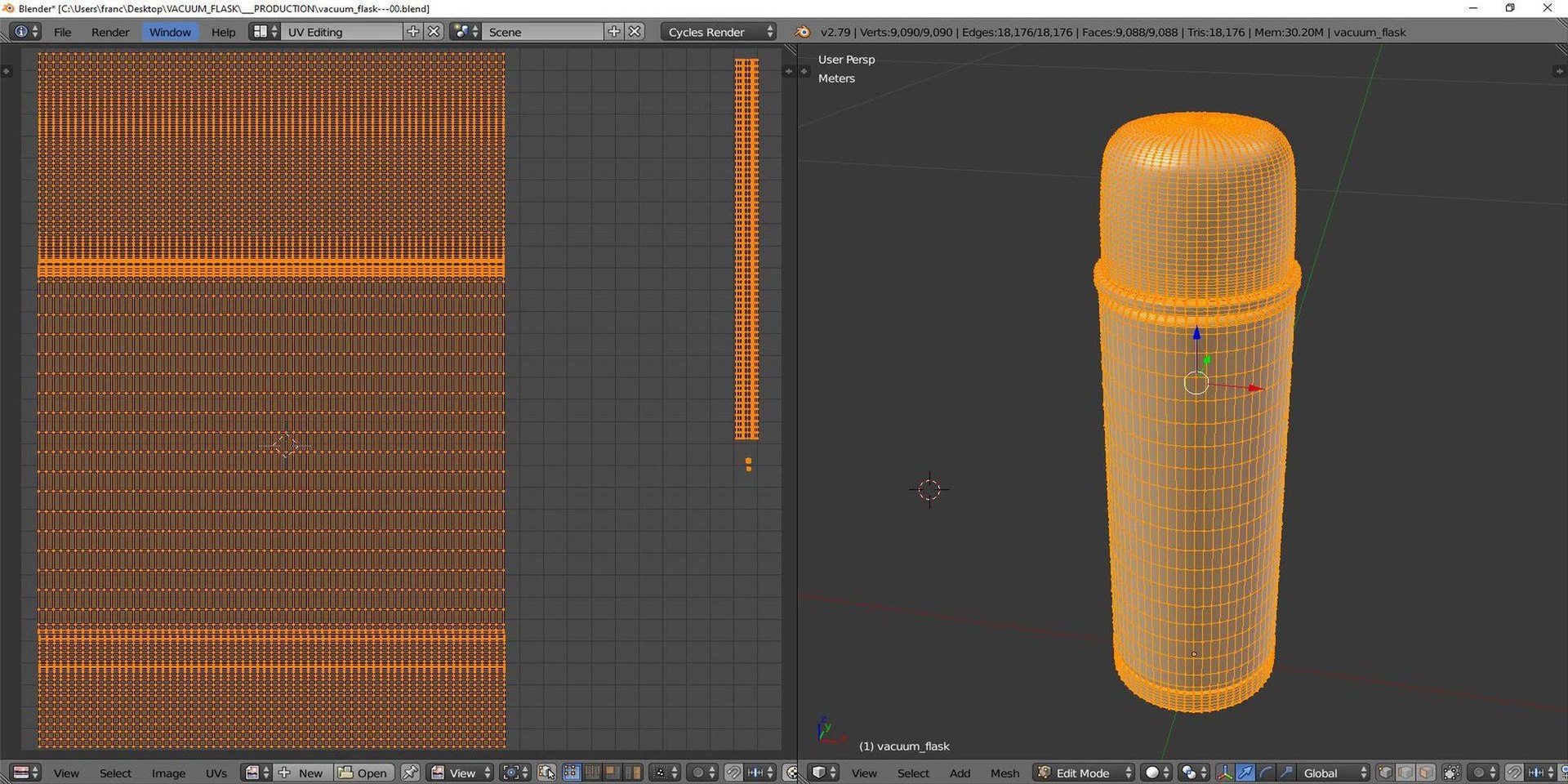Click the UV Editing layout name field
Viewport: 1568px width, 784px height.
[x=341, y=32]
